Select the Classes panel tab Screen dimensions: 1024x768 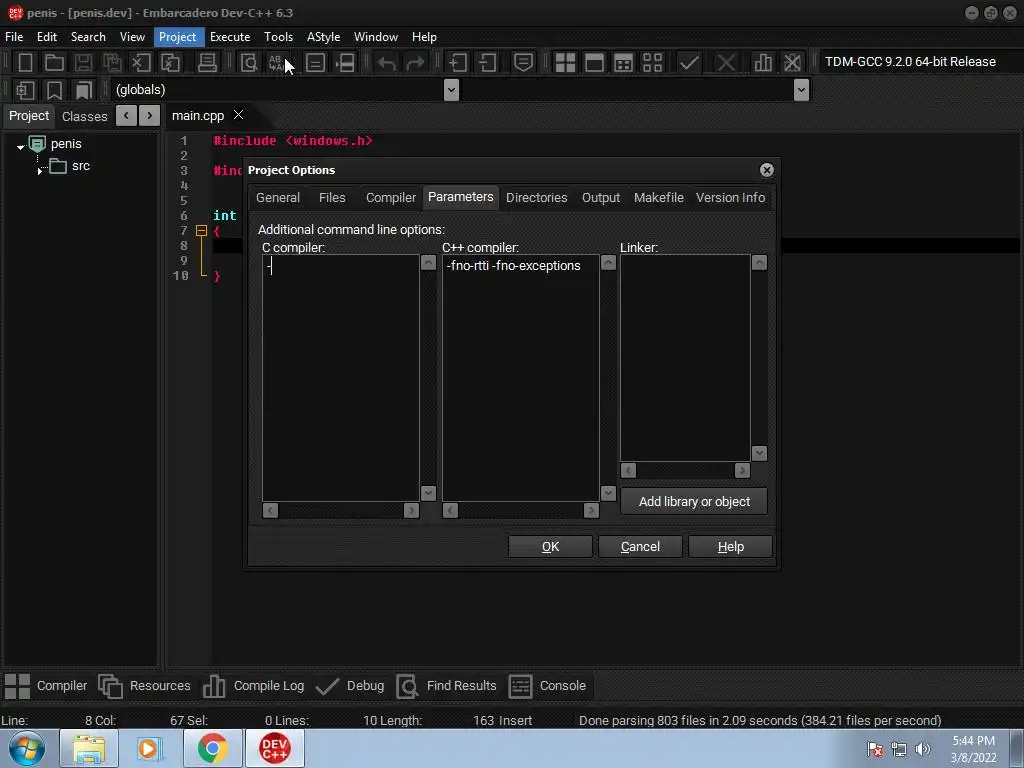point(84,116)
